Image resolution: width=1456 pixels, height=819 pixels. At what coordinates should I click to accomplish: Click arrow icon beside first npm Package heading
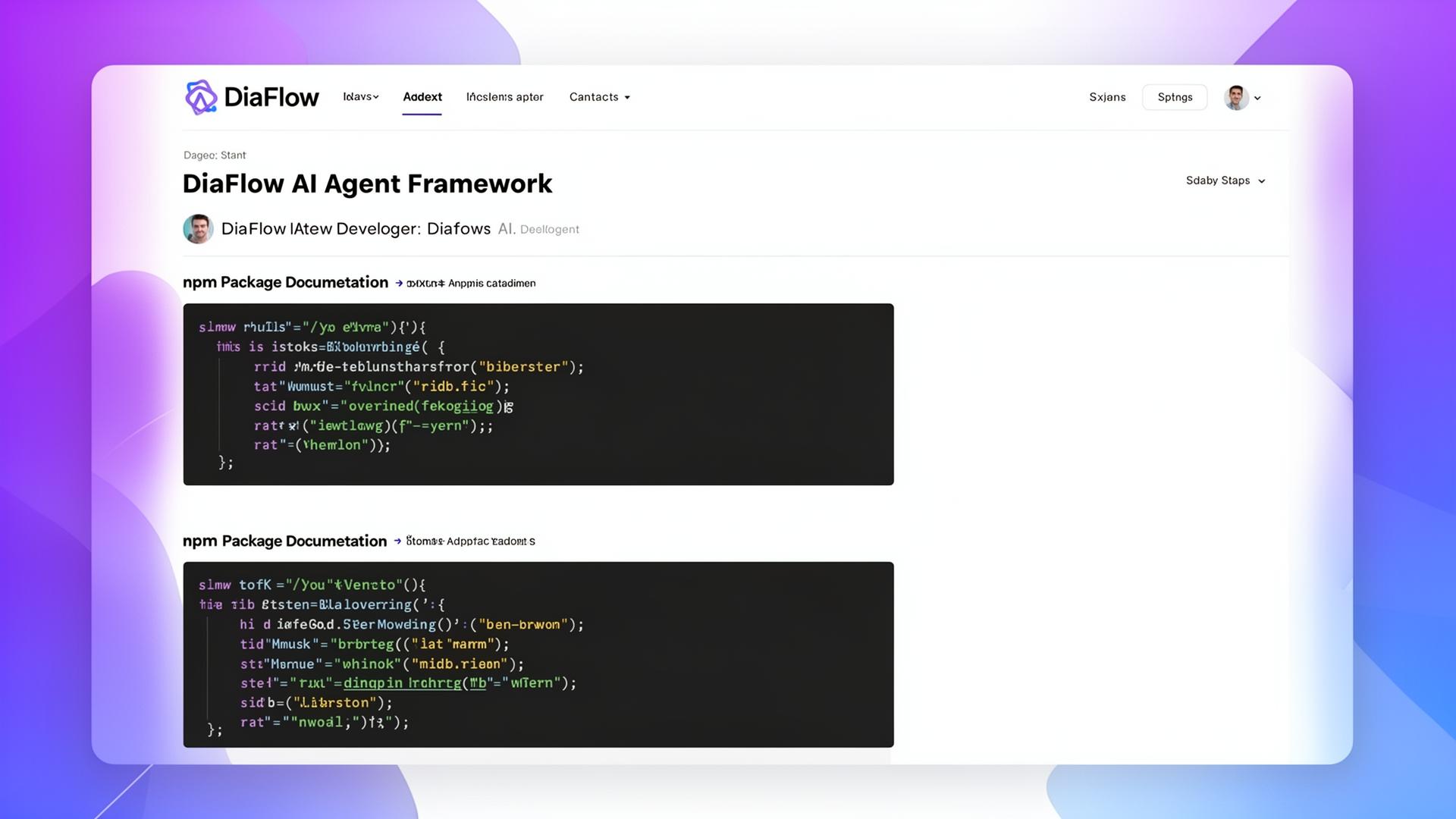[x=399, y=284]
